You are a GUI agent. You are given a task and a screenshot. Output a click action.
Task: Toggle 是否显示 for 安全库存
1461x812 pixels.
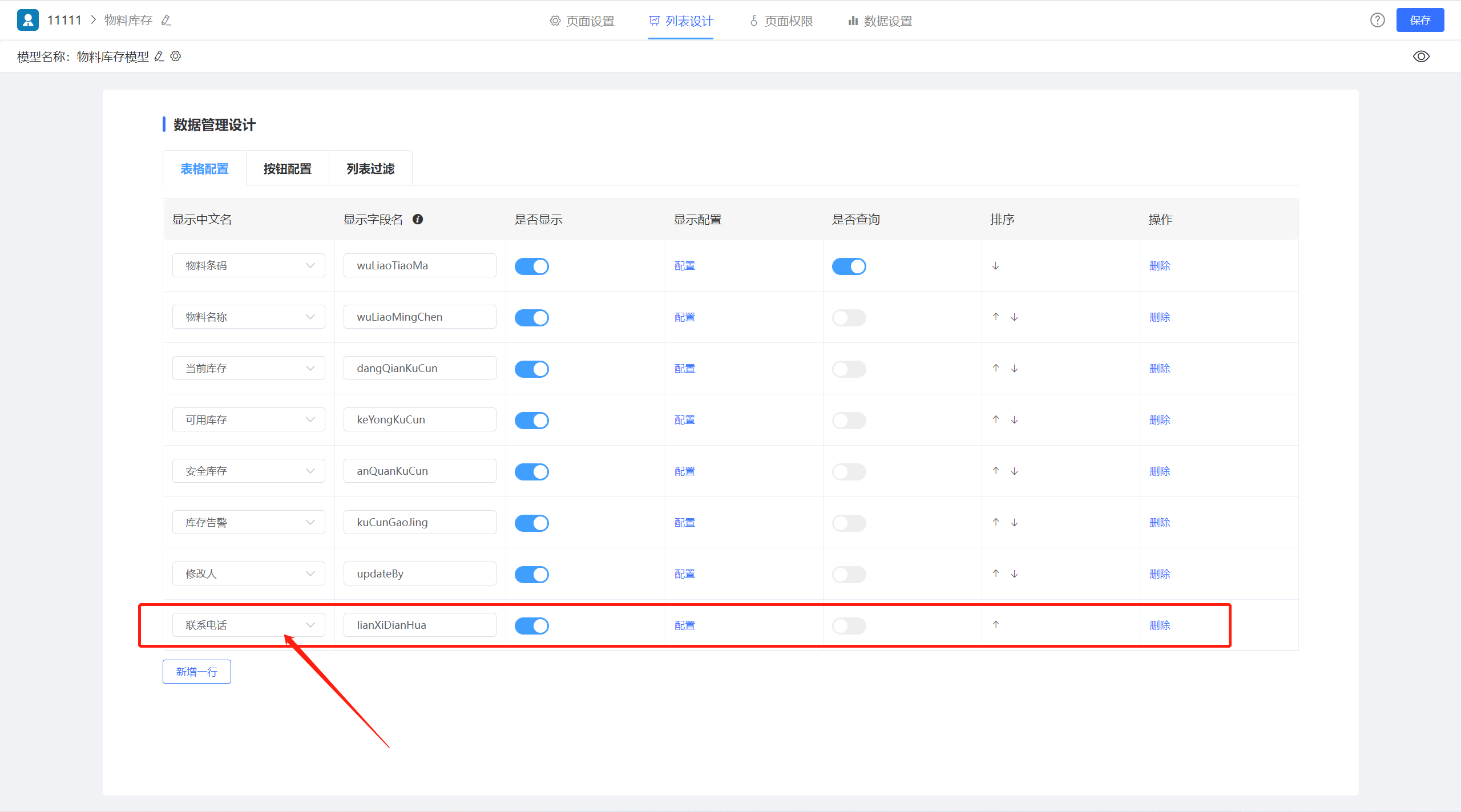[x=531, y=471]
